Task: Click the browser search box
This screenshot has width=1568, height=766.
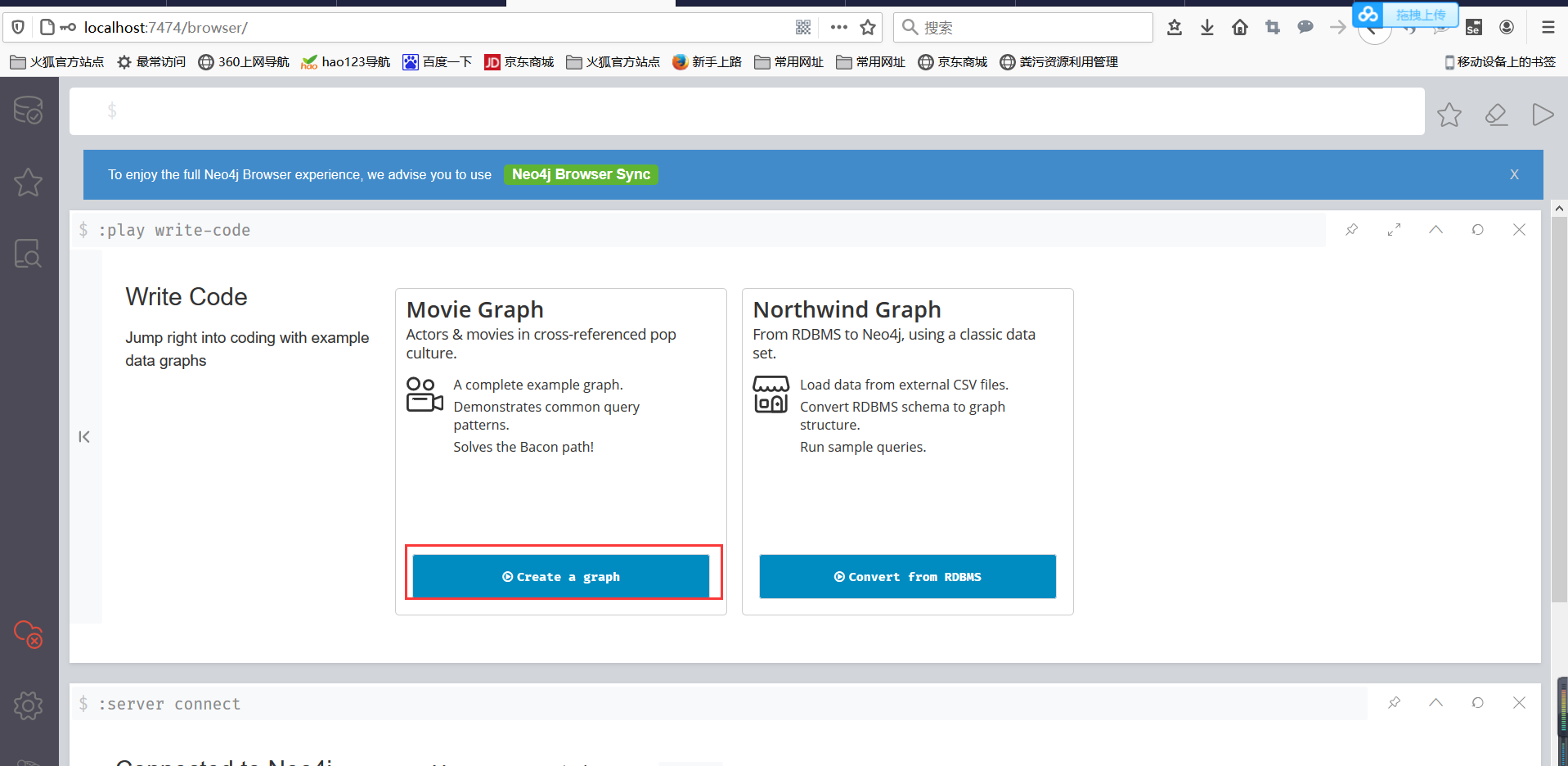Action: 1023,28
